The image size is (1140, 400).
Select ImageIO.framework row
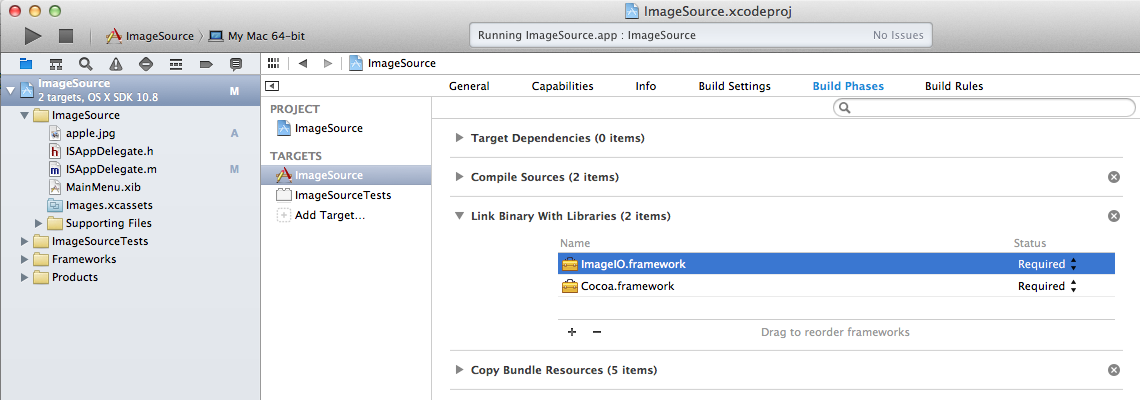(836, 264)
